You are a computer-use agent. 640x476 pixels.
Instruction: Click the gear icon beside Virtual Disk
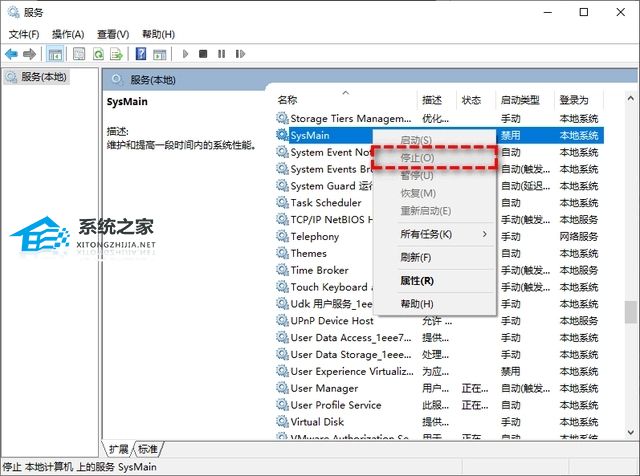[x=282, y=421]
